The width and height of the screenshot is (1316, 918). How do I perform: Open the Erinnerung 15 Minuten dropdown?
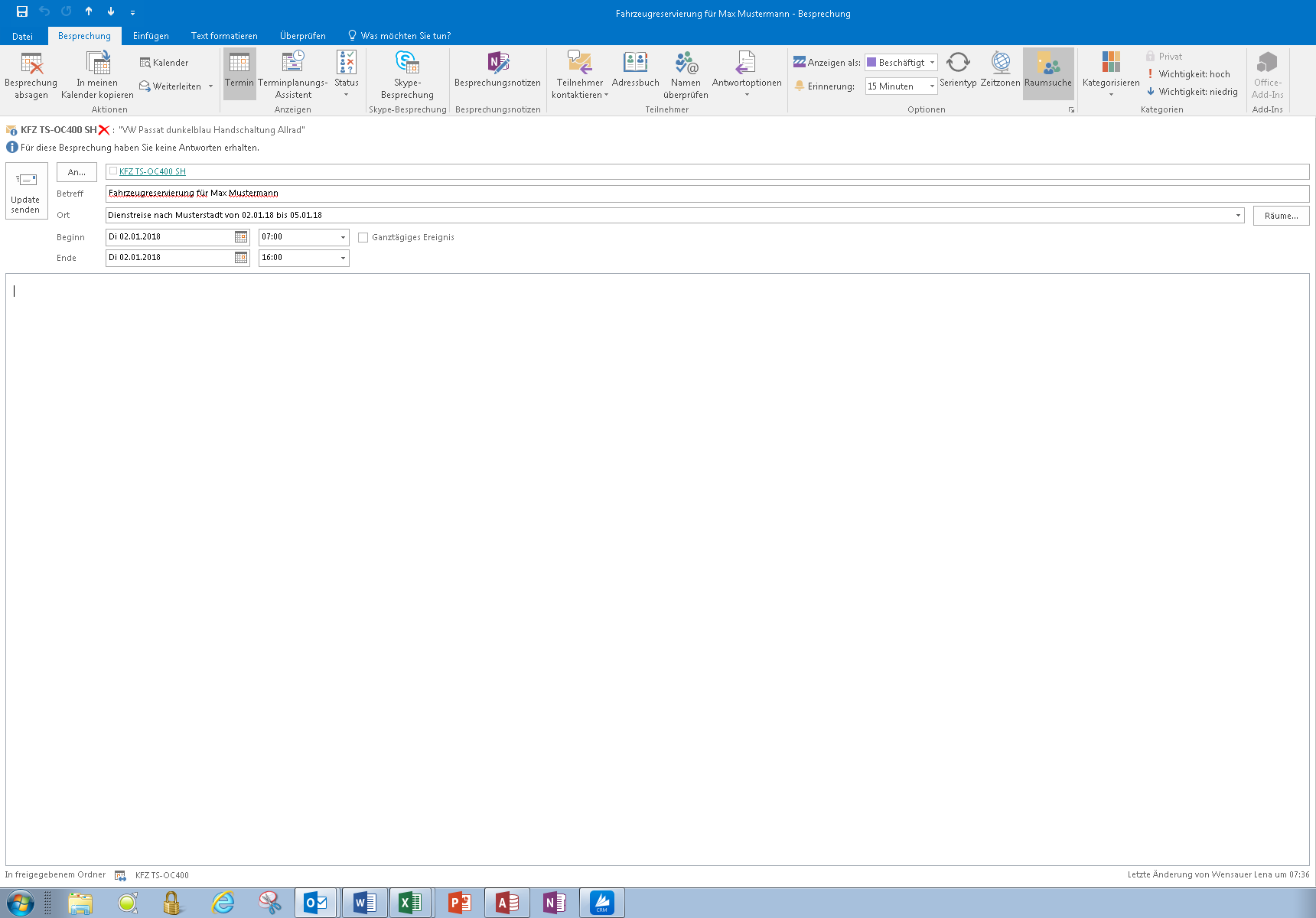click(x=901, y=86)
